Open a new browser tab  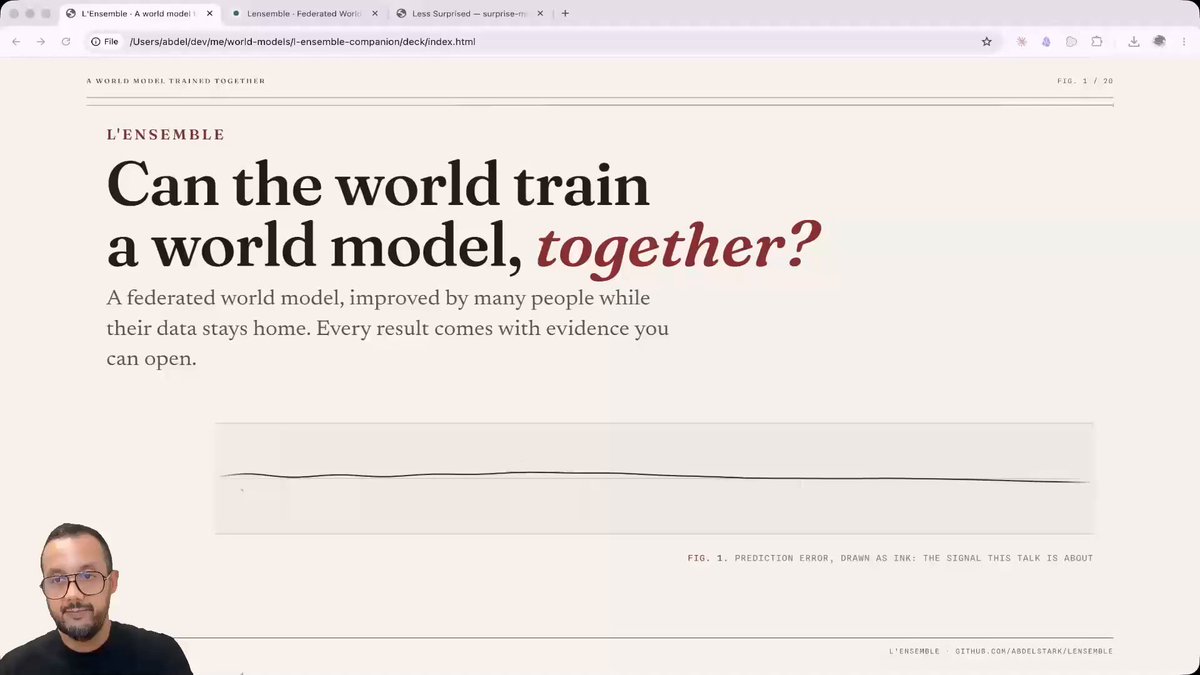pyautogui.click(x=565, y=13)
